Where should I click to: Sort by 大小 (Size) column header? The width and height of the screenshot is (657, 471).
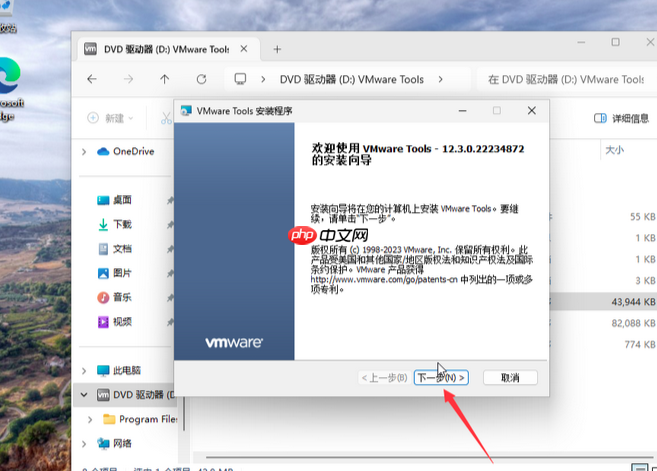[x=615, y=150]
